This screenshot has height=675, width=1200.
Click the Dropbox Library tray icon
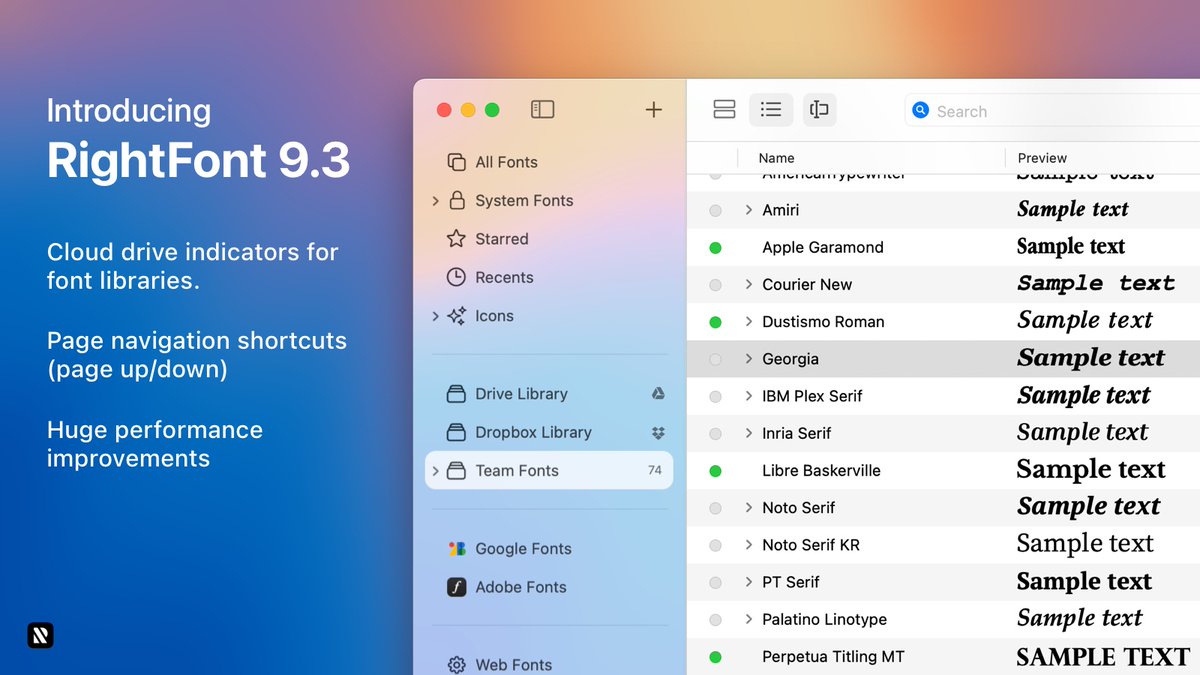pos(456,432)
